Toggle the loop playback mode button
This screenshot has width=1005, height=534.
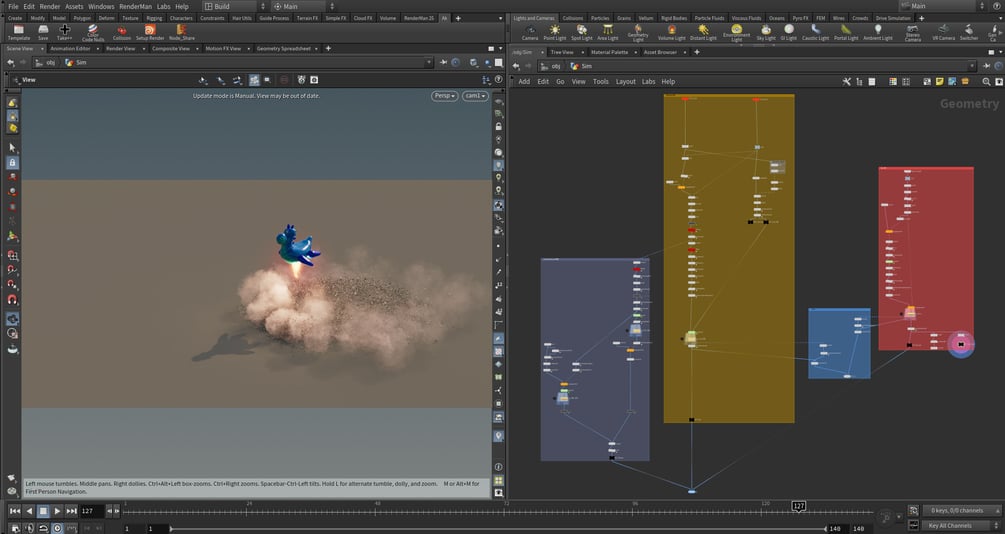point(43,528)
